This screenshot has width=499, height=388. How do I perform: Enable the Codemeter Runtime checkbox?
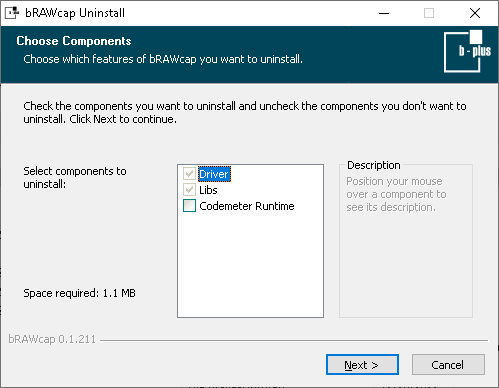[x=189, y=206]
